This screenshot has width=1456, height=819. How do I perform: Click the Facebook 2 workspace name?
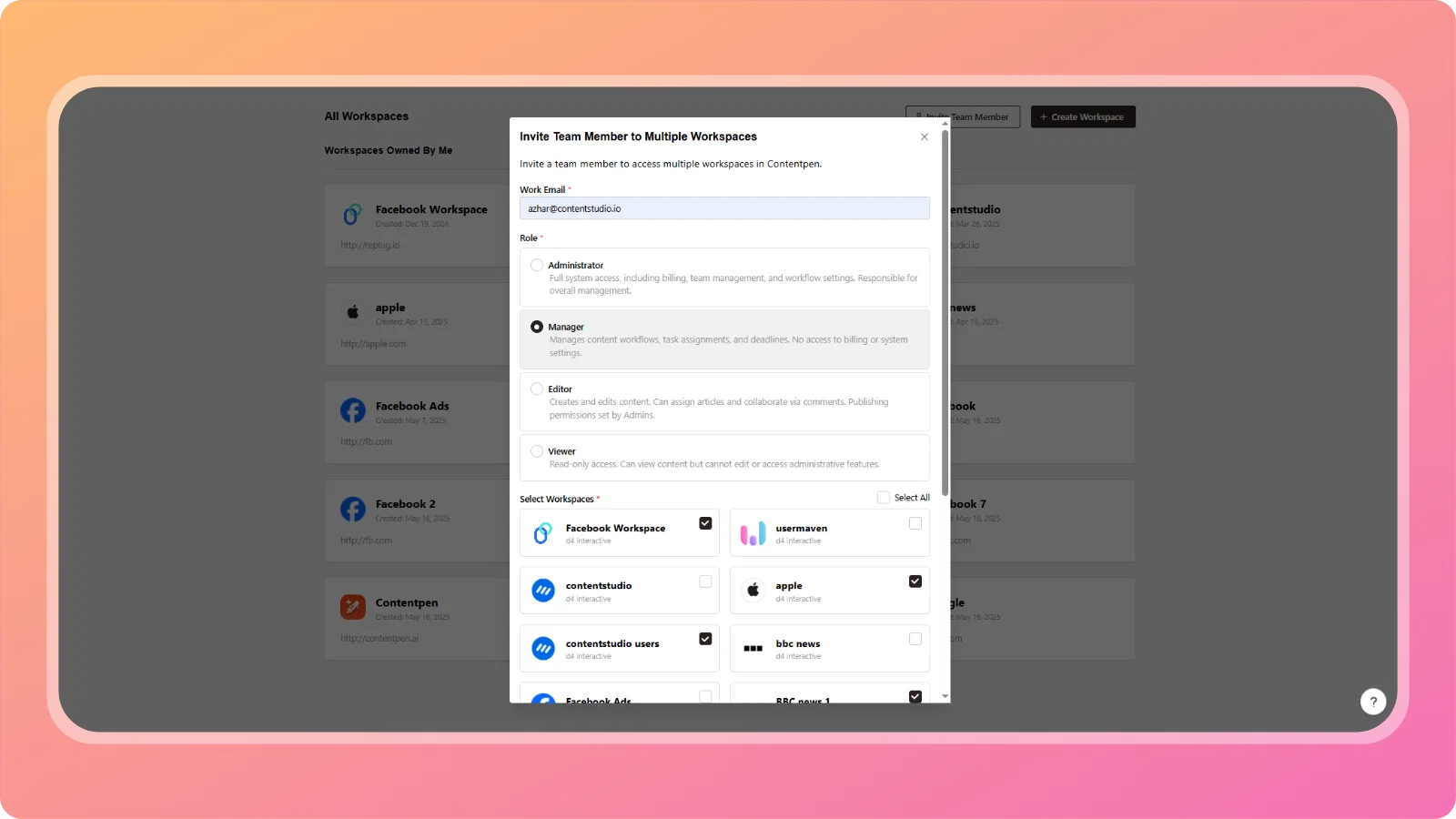tap(406, 504)
